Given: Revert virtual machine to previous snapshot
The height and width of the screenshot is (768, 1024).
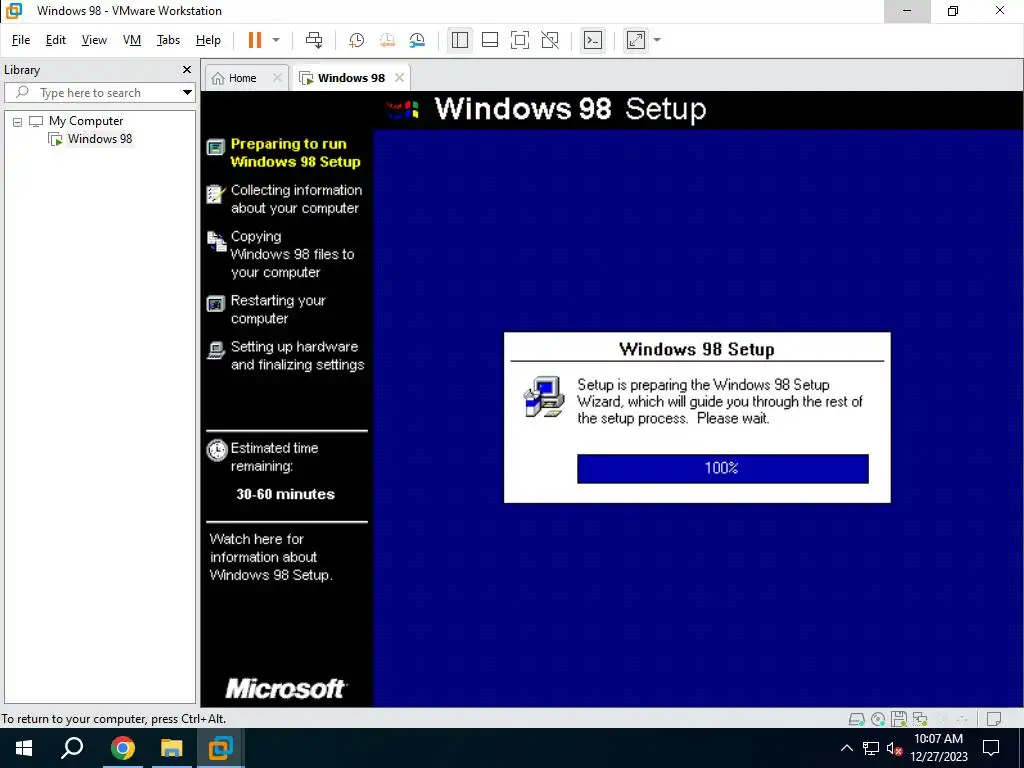Looking at the screenshot, I should [387, 40].
